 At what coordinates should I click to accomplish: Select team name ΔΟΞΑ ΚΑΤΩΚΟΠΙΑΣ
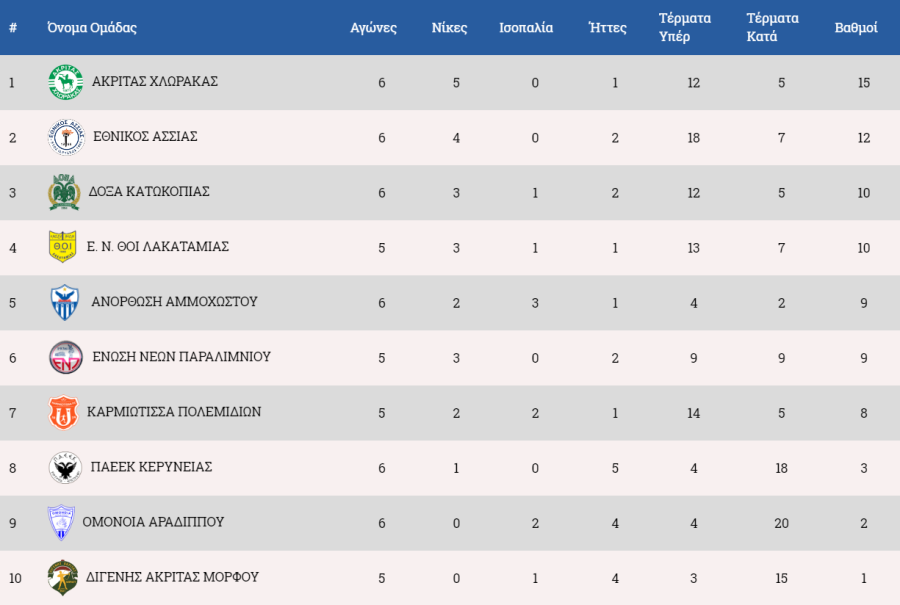coord(149,192)
